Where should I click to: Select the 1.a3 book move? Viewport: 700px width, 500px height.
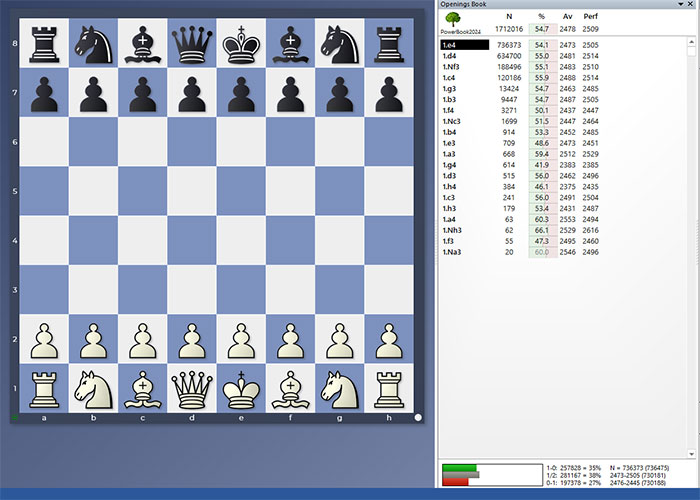click(449, 154)
